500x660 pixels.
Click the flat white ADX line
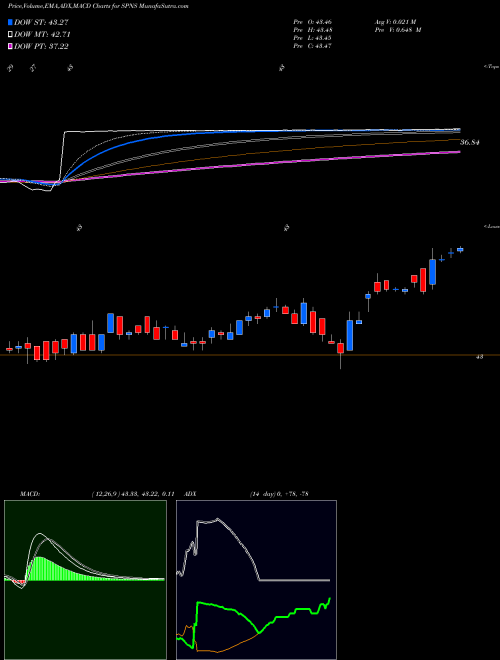click(x=295, y=580)
